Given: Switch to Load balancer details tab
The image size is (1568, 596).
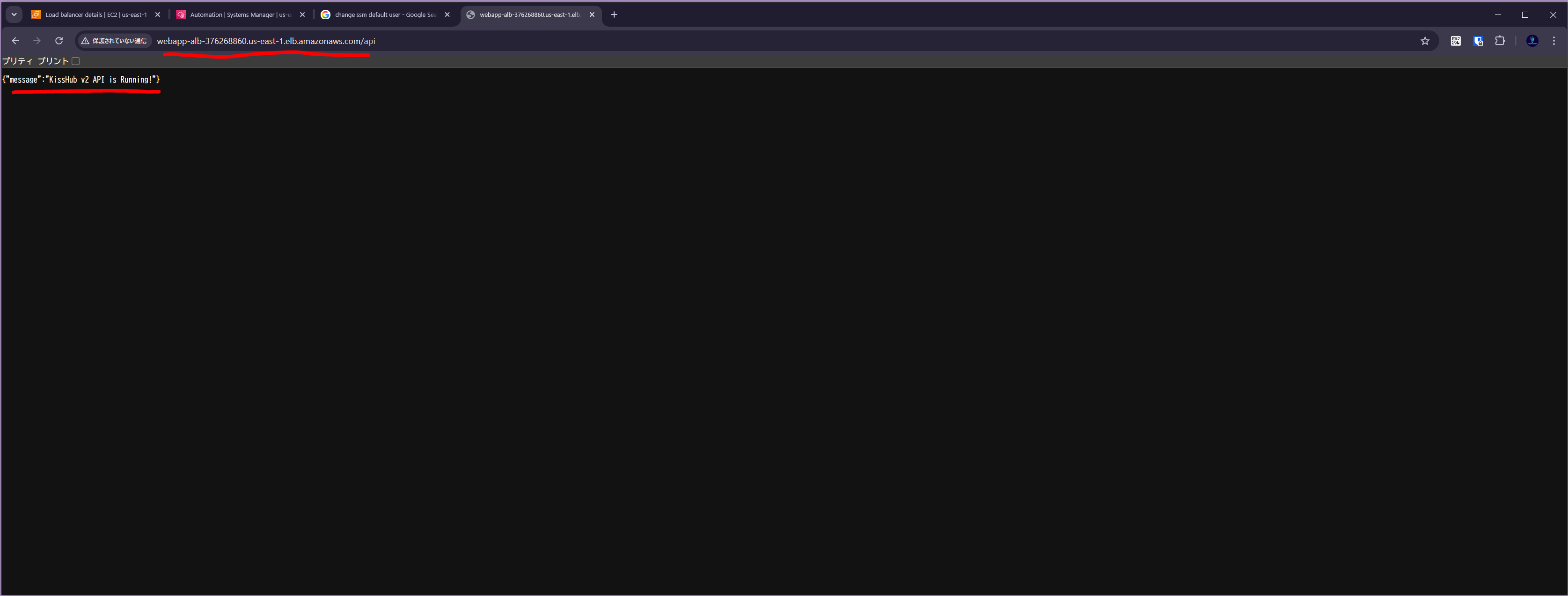Looking at the screenshot, I should (95, 15).
